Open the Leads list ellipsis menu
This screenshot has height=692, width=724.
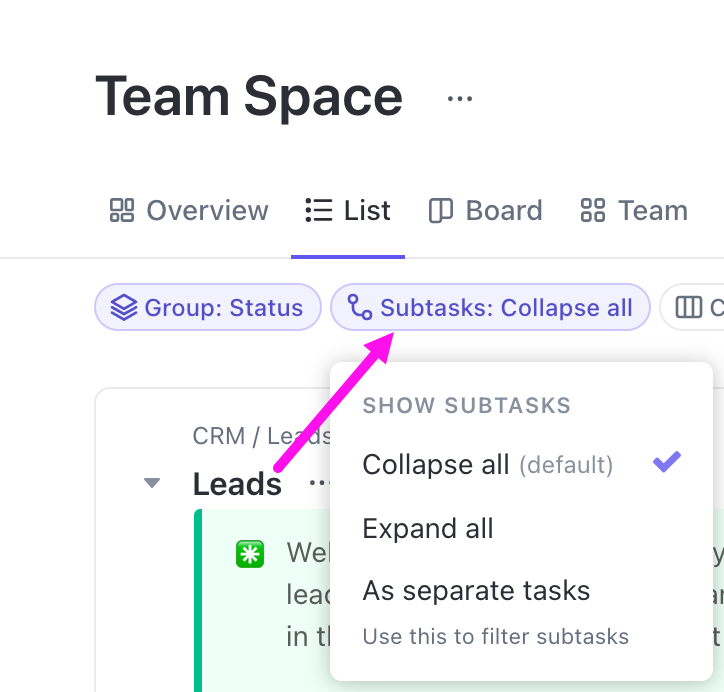[x=320, y=484]
